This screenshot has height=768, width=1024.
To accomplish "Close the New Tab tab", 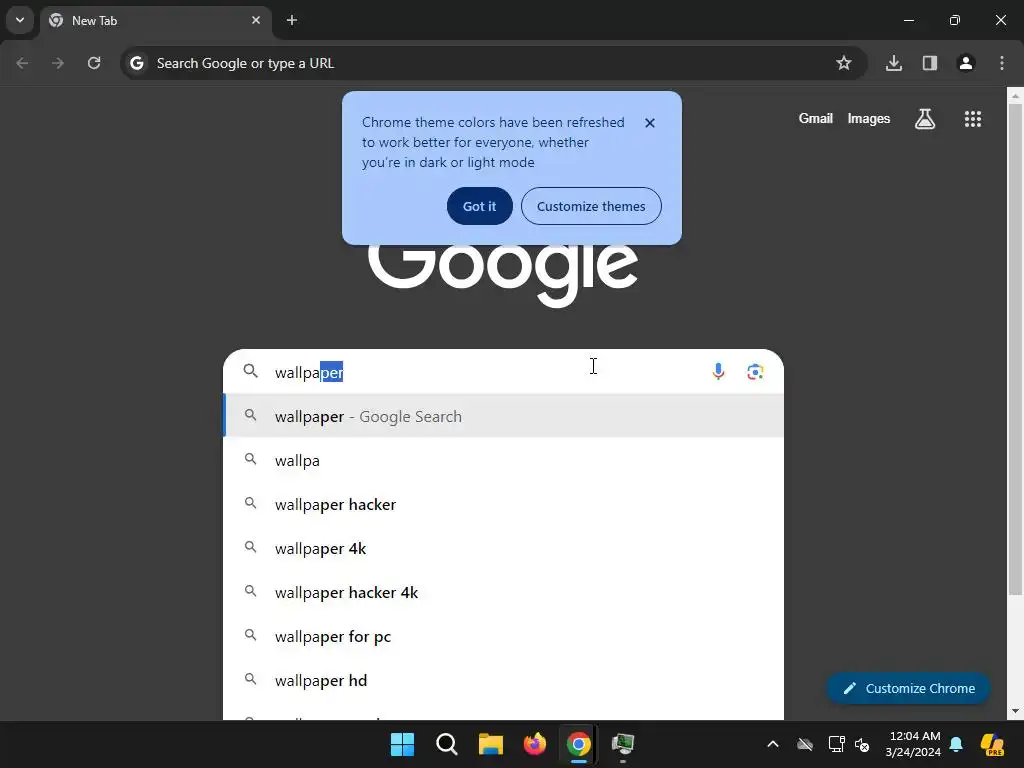I will 256,20.
